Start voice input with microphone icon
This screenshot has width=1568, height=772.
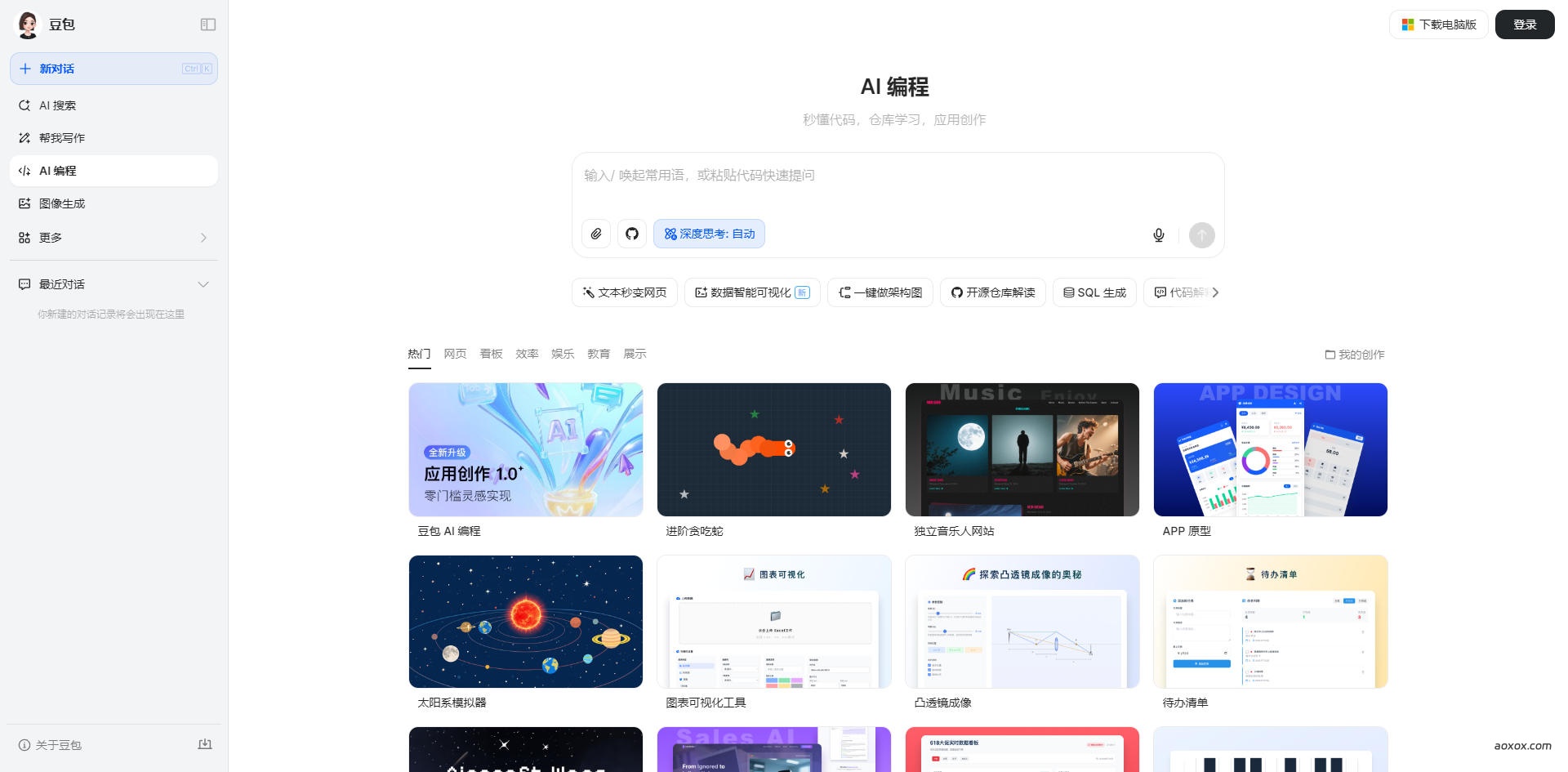tap(1159, 235)
